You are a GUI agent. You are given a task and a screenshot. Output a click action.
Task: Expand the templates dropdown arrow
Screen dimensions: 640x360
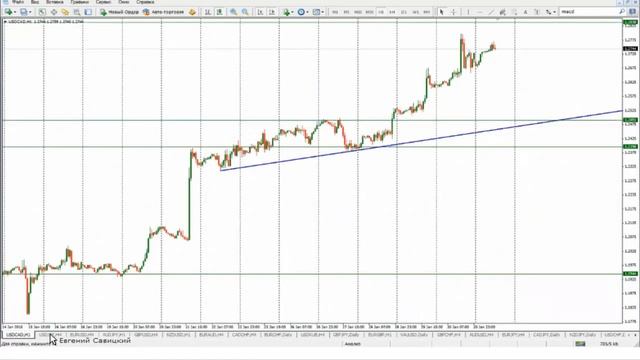point(323,12)
